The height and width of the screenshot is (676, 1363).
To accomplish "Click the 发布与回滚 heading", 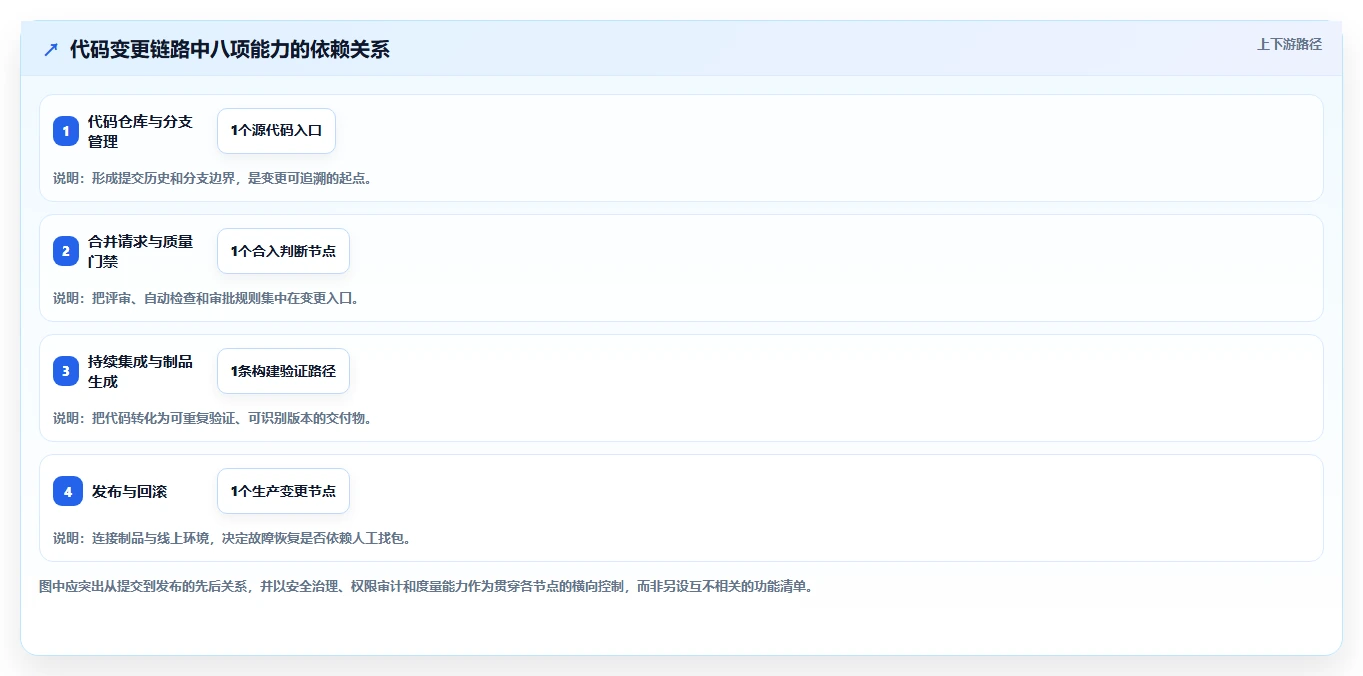I will [129, 491].
